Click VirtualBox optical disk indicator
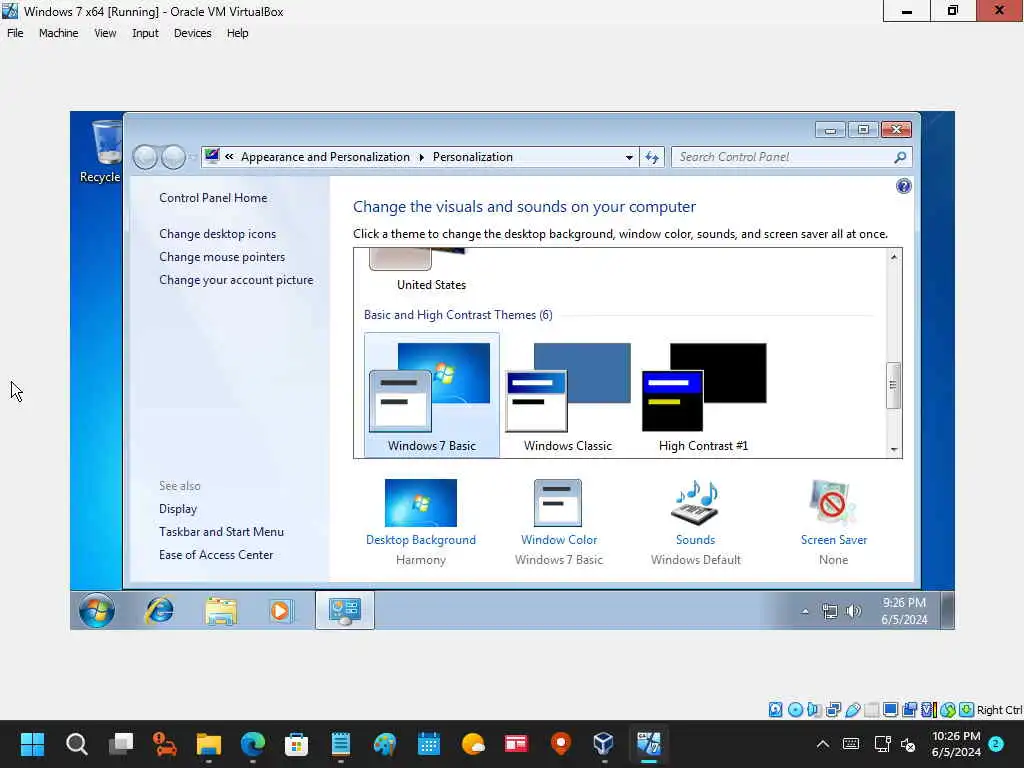The width and height of the screenshot is (1024, 768). pos(795,710)
